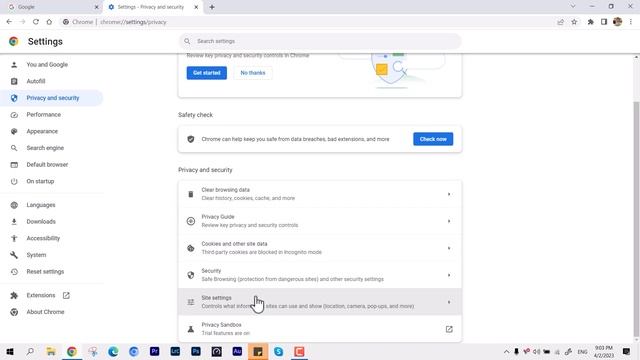
Task: Toggle the side panel icon
Action: 604,22
